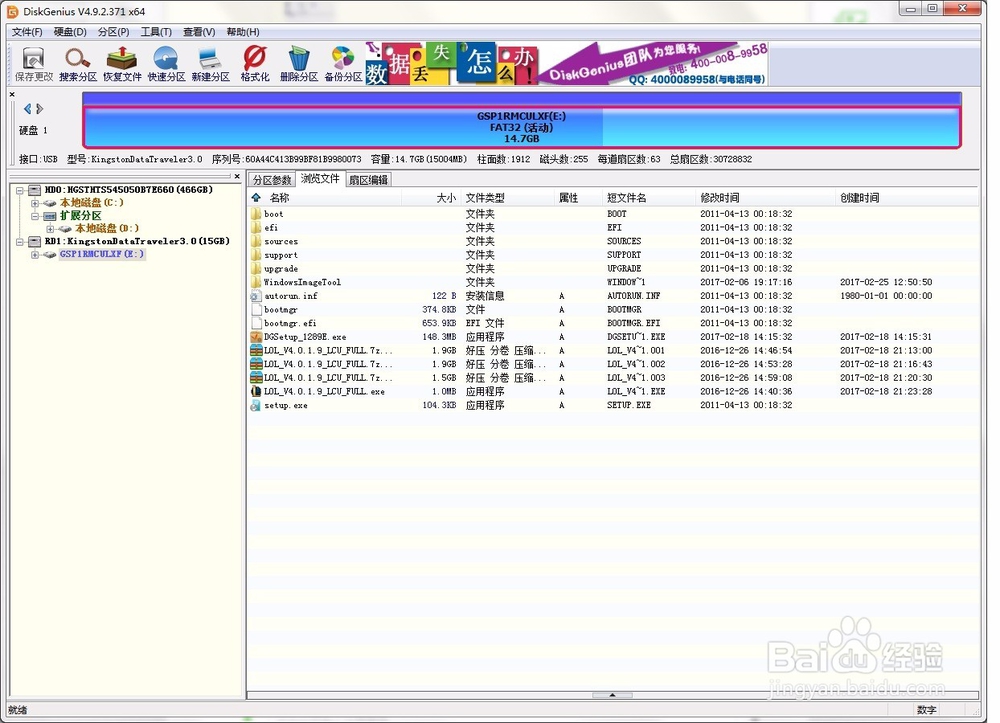The image size is (1000, 723).
Task: Open Backup Partition (备份分区) tool
Action: [x=343, y=64]
